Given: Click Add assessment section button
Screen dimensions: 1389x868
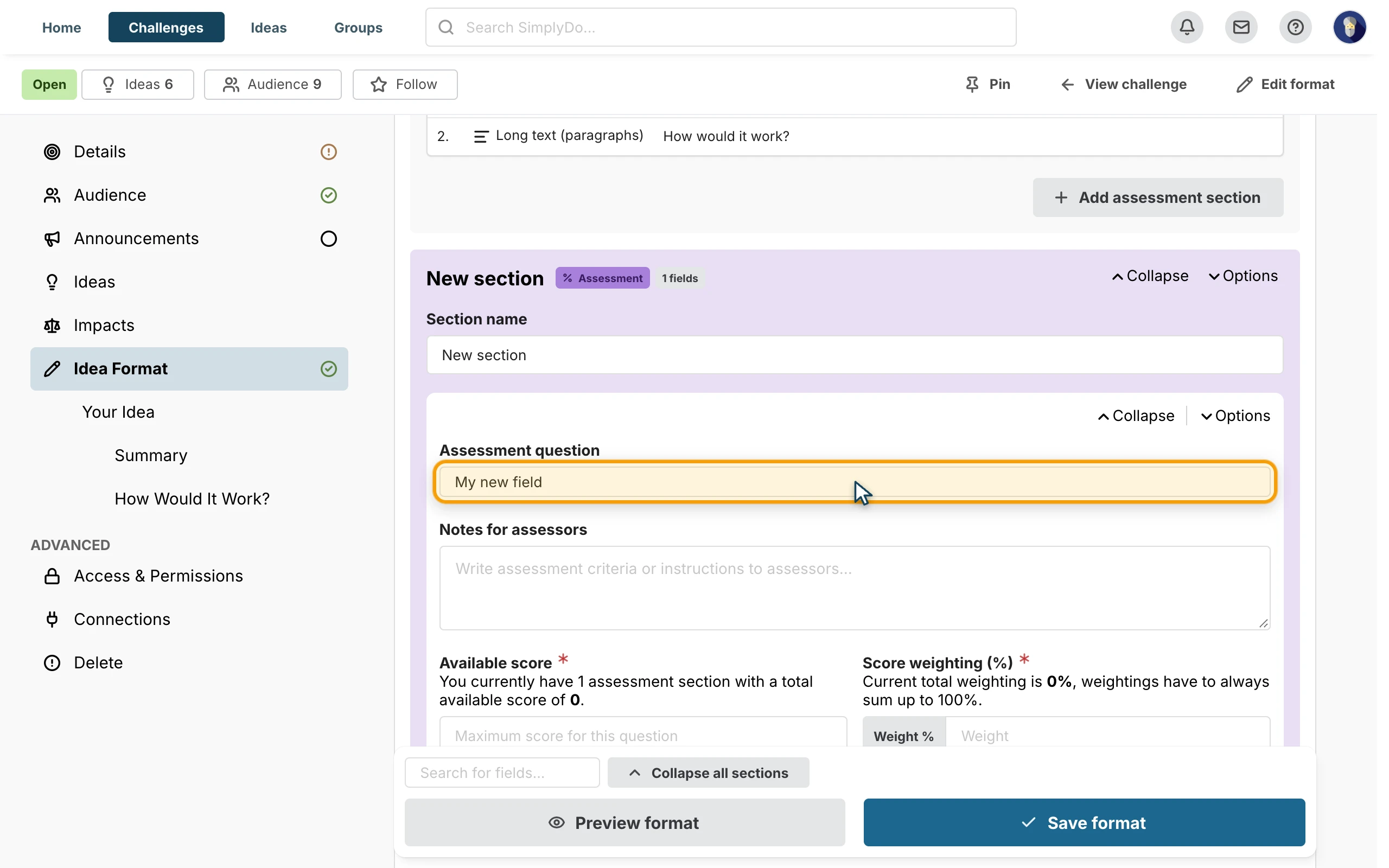Looking at the screenshot, I should click(1158, 197).
